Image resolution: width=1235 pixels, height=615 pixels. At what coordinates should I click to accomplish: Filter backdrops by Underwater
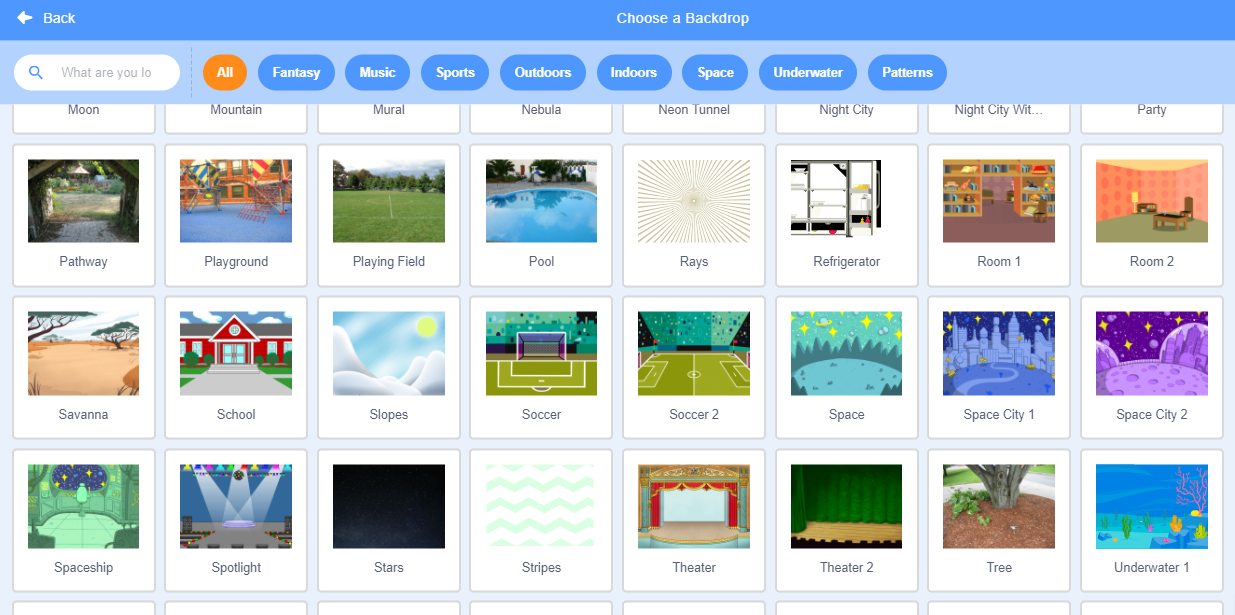pyautogui.click(x=808, y=72)
